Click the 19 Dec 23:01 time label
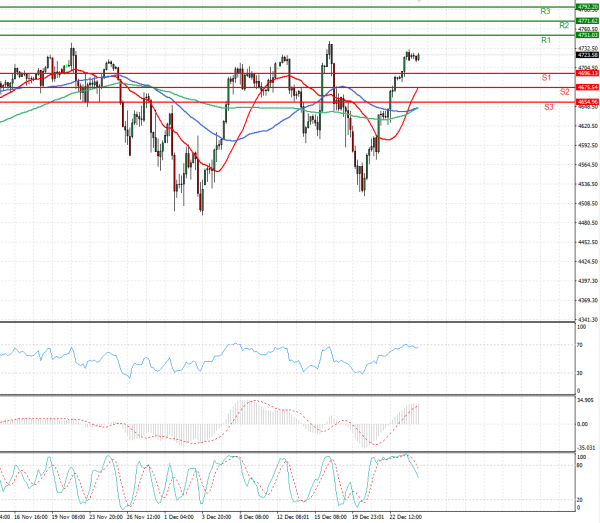Screen dimensions: 600x523 (x=368, y=517)
